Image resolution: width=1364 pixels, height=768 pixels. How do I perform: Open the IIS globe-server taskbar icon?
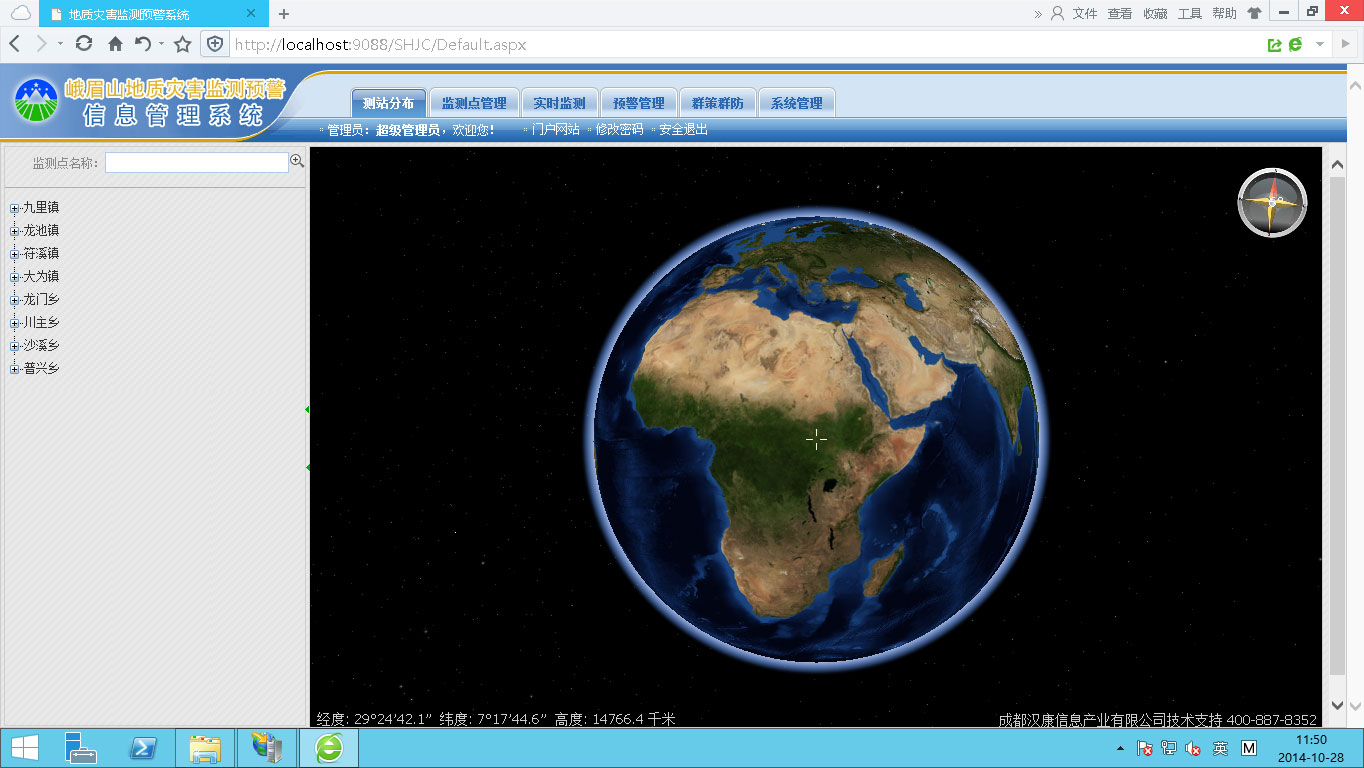click(267, 748)
